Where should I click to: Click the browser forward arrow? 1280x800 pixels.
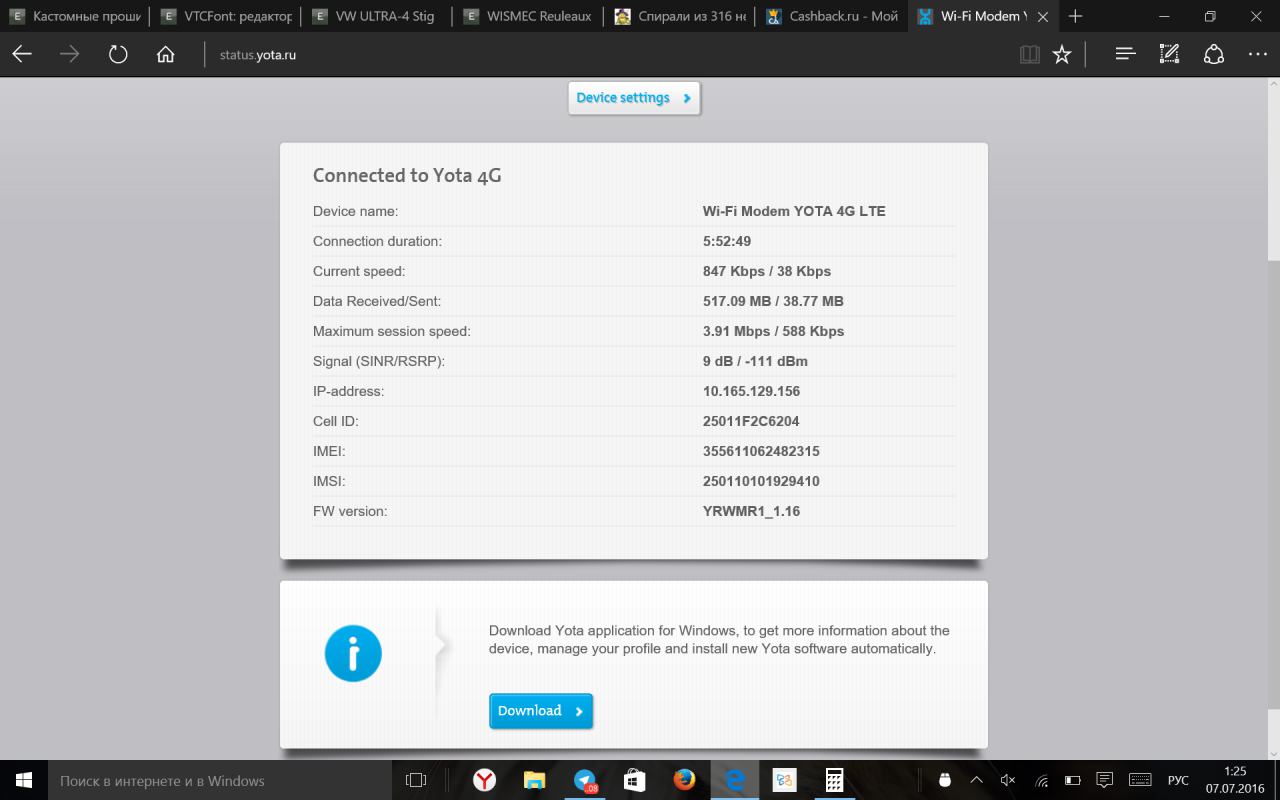(x=70, y=55)
